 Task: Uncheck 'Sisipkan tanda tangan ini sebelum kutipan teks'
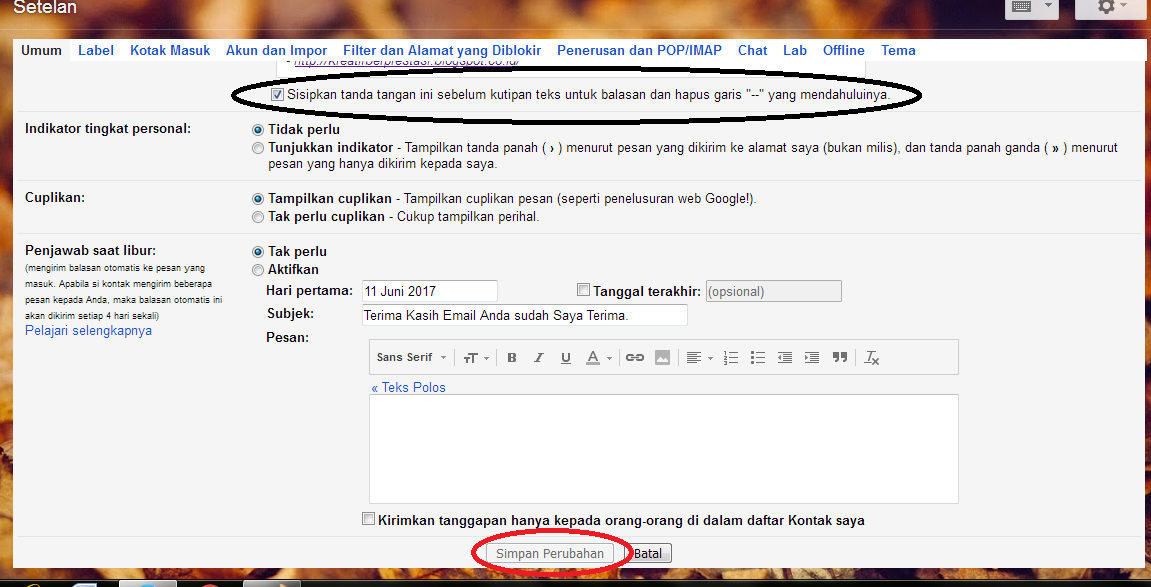(x=277, y=94)
